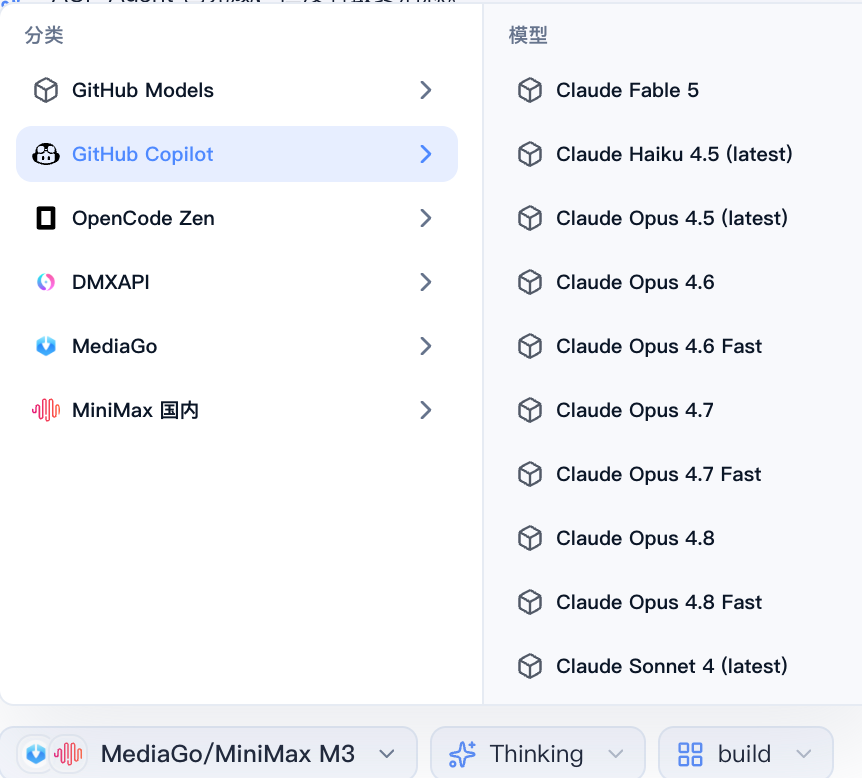Viewport: 862px width, 778px height.
Task: Choose the Claude Fable 5 model
Action: point(679,90)
